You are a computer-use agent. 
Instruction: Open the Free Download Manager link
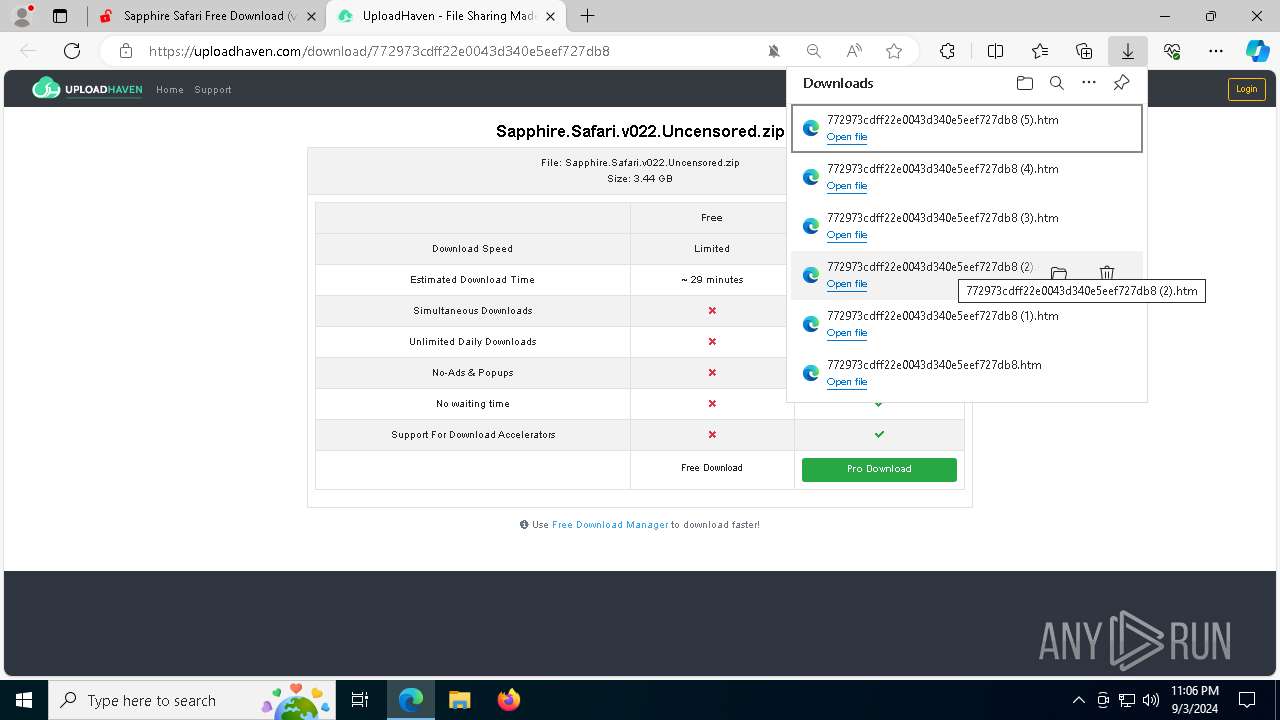click(x=610, y=525)
